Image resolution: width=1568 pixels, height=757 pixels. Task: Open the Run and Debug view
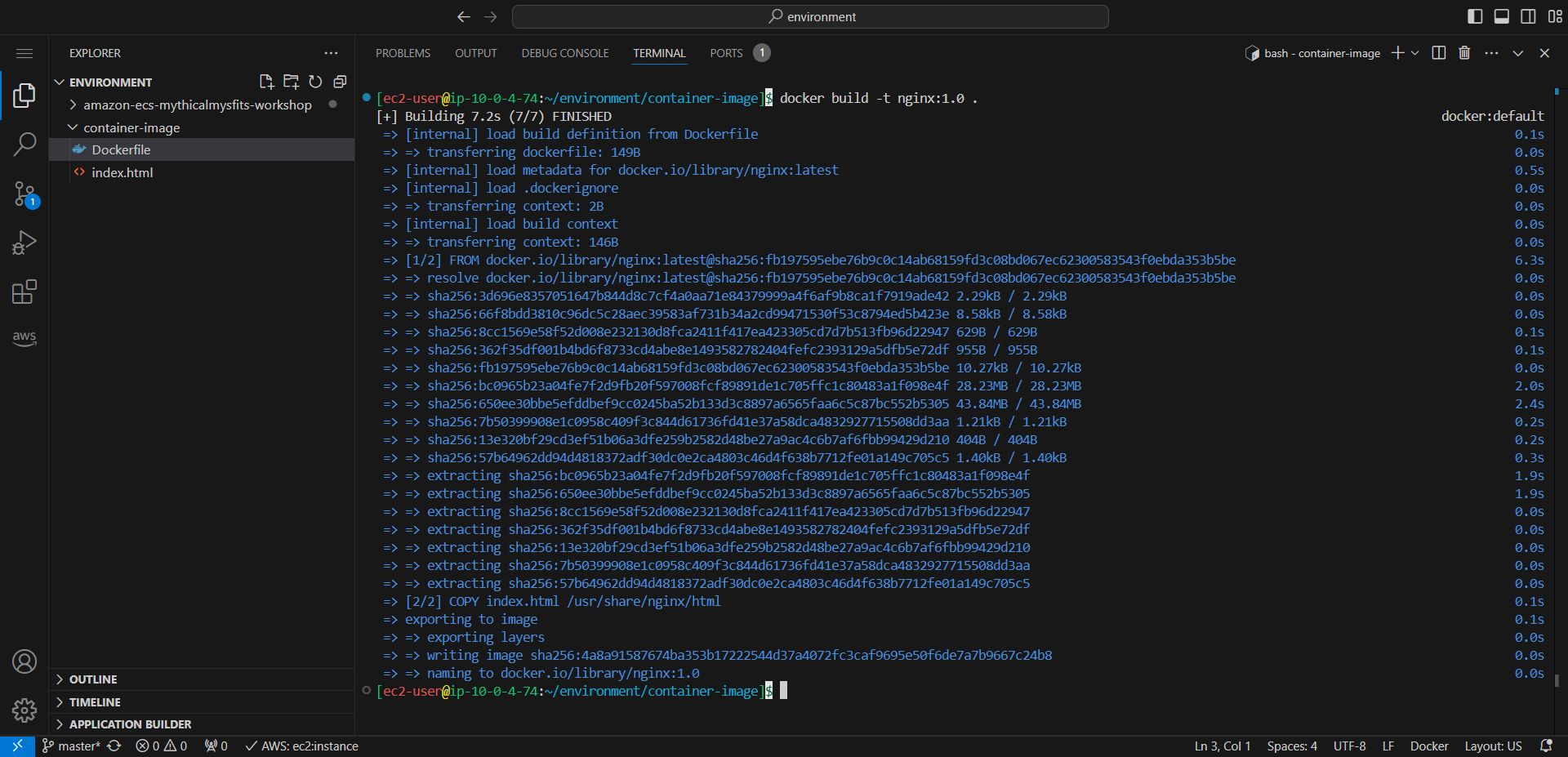click(x=24, y=243)
